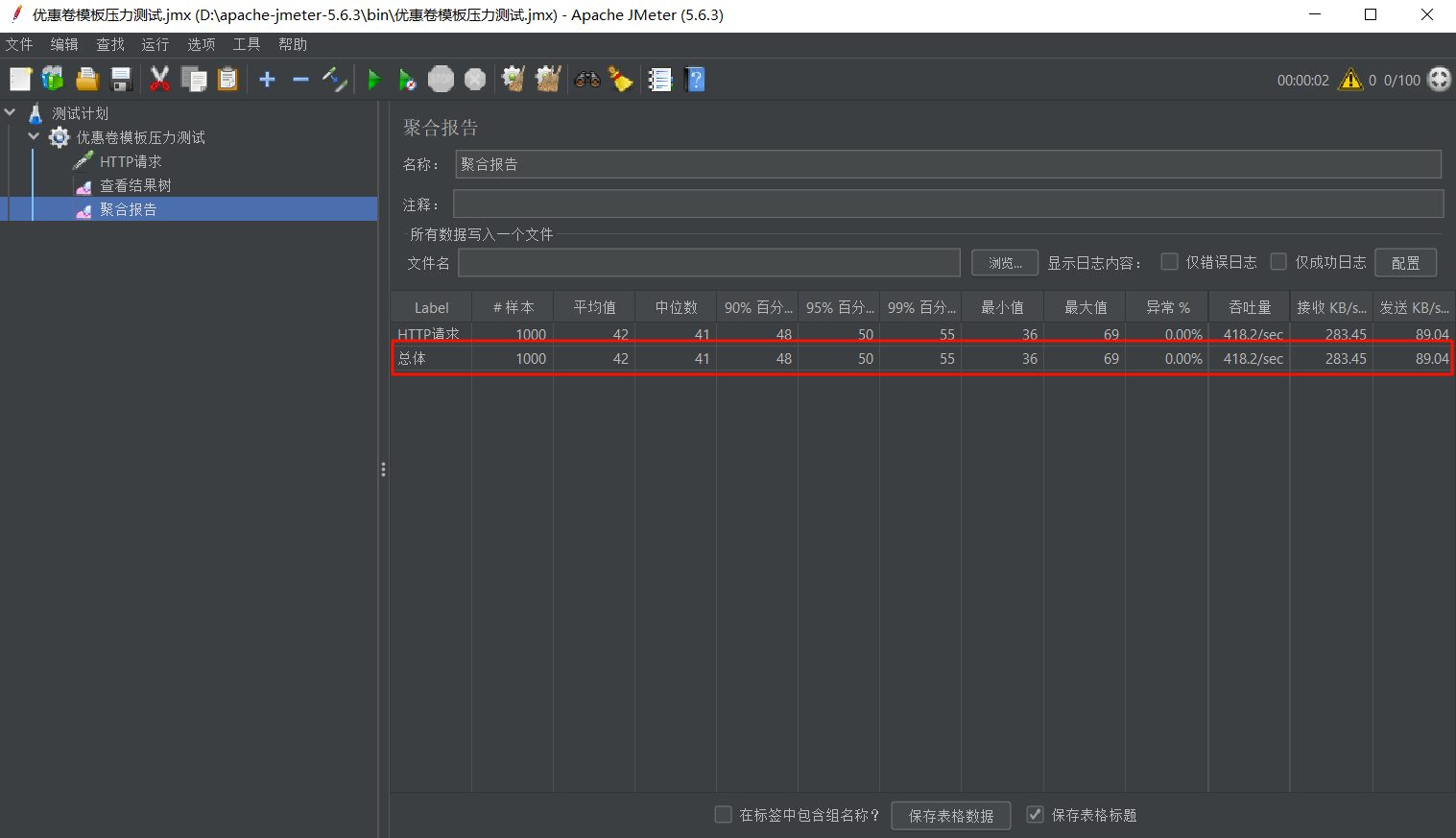The image size is (1456, 838).
Task: Open the 编辑 menu
Action: [64, 44]
